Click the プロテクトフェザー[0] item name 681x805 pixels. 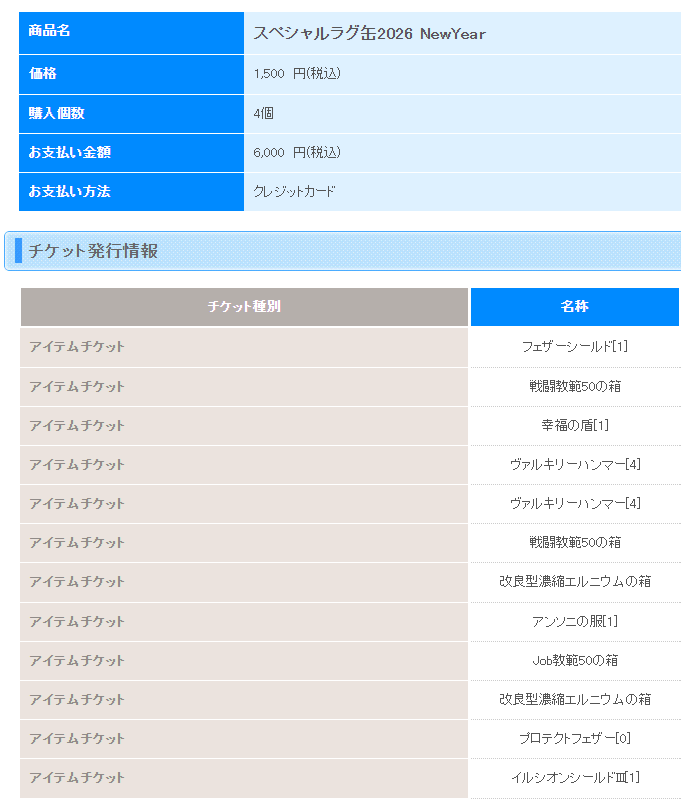[574, 738]
